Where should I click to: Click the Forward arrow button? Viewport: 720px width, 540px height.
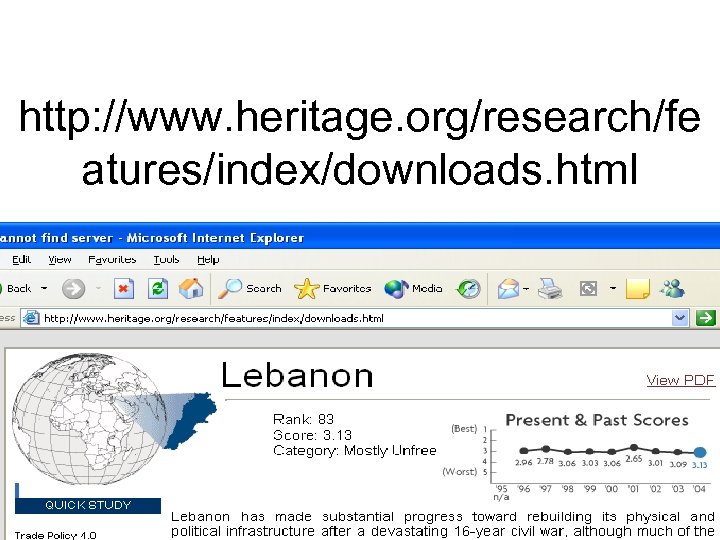73,289
